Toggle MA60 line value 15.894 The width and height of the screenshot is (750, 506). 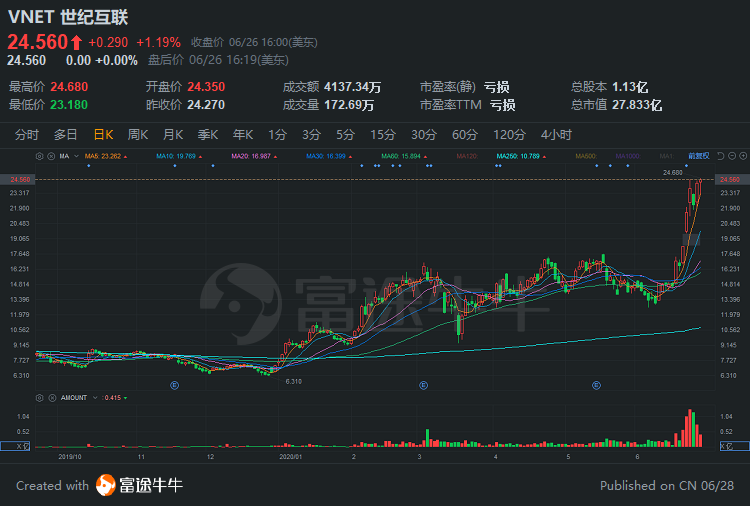pyautogui.click(x=404, y=156)
